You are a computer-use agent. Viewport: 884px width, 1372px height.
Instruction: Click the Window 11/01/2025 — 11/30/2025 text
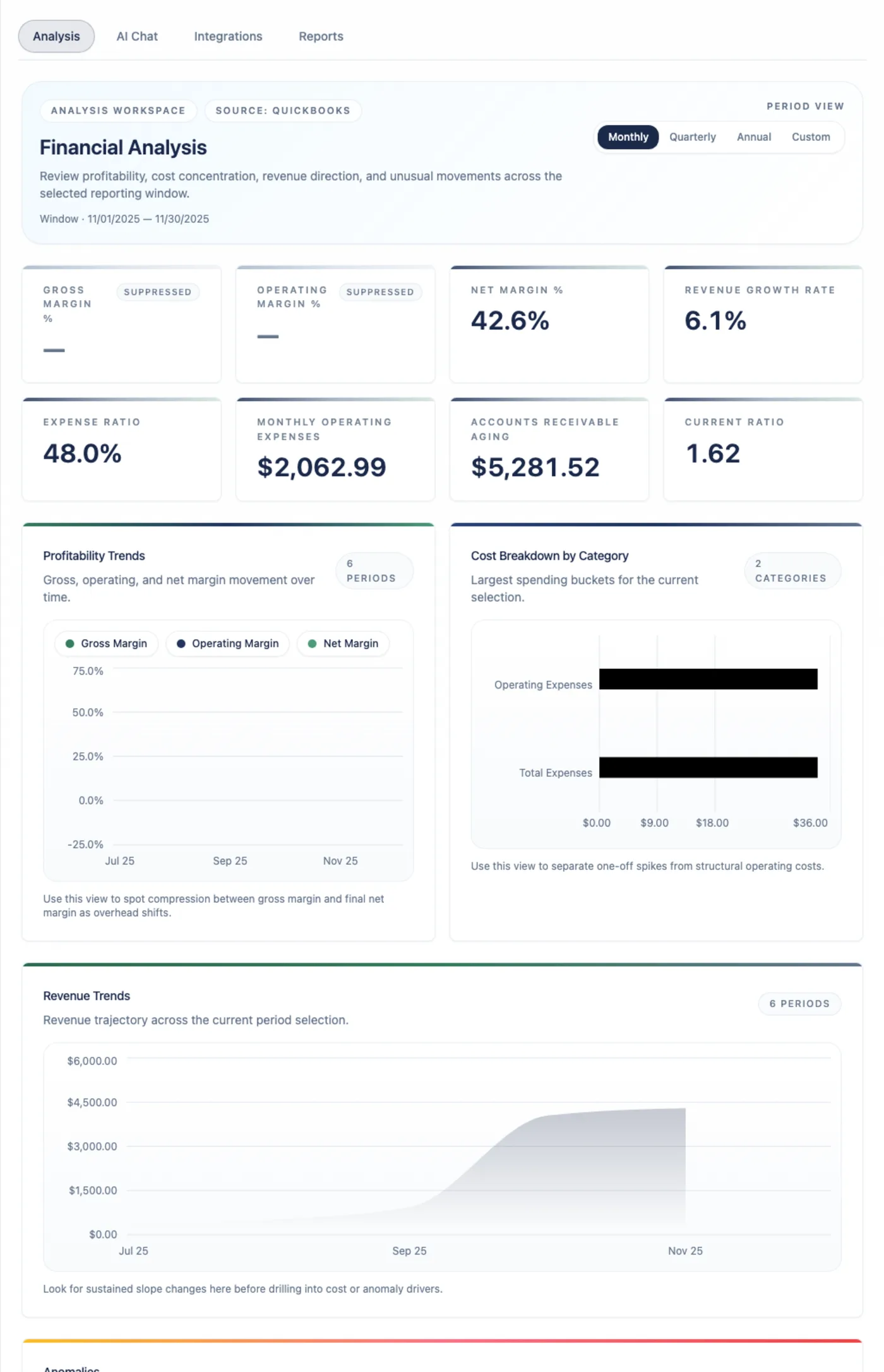[x=124, y=219]
